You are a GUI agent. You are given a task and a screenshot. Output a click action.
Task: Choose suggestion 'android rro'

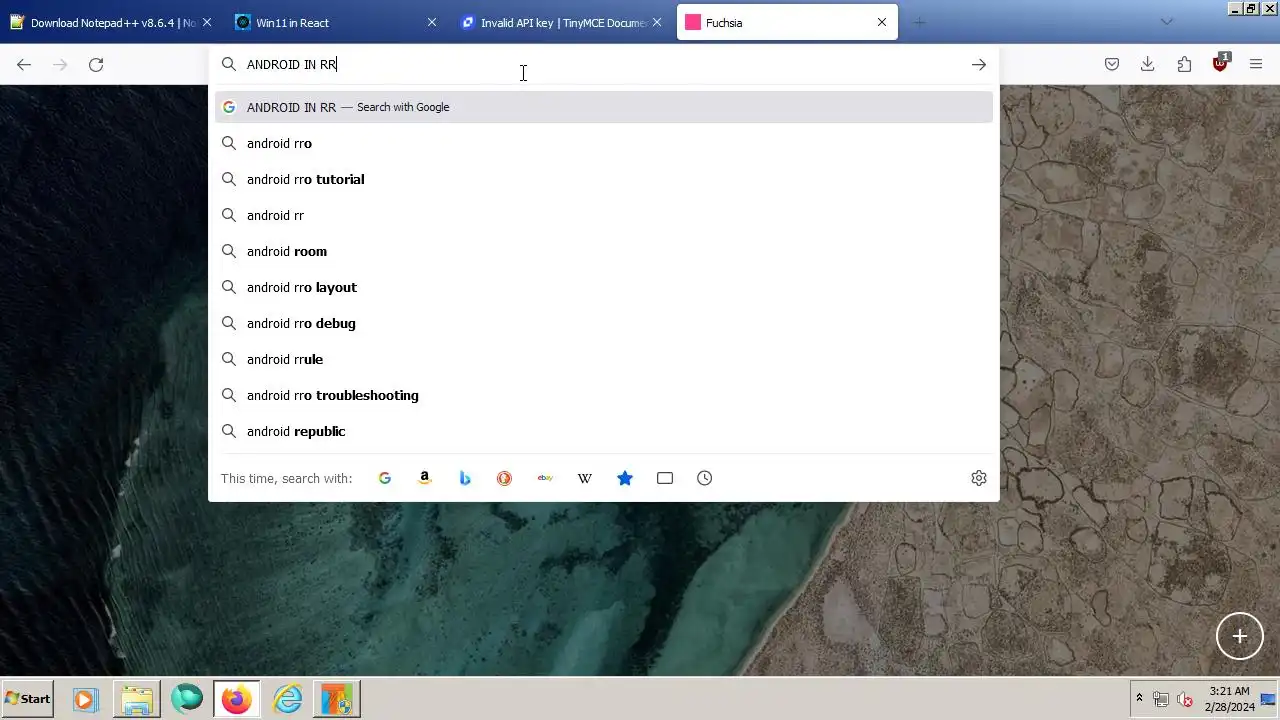click(x=604, y=143)
